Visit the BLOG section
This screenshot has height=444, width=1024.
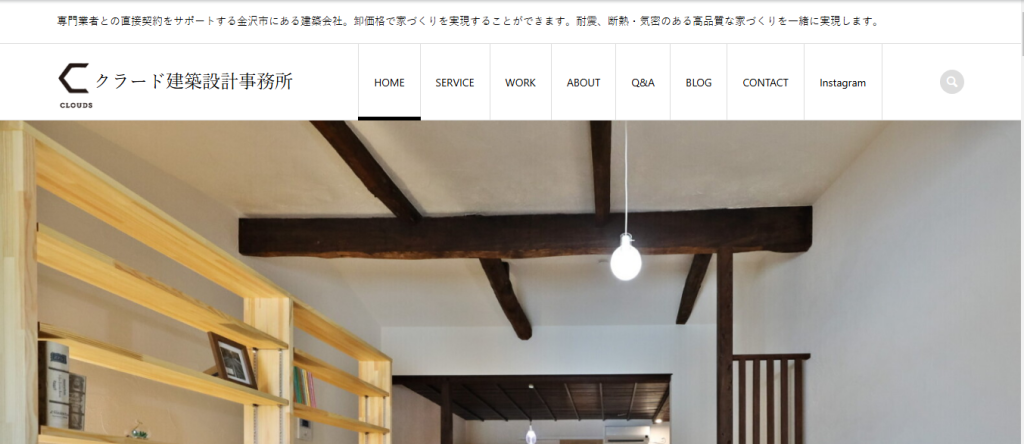click(699, 82)
